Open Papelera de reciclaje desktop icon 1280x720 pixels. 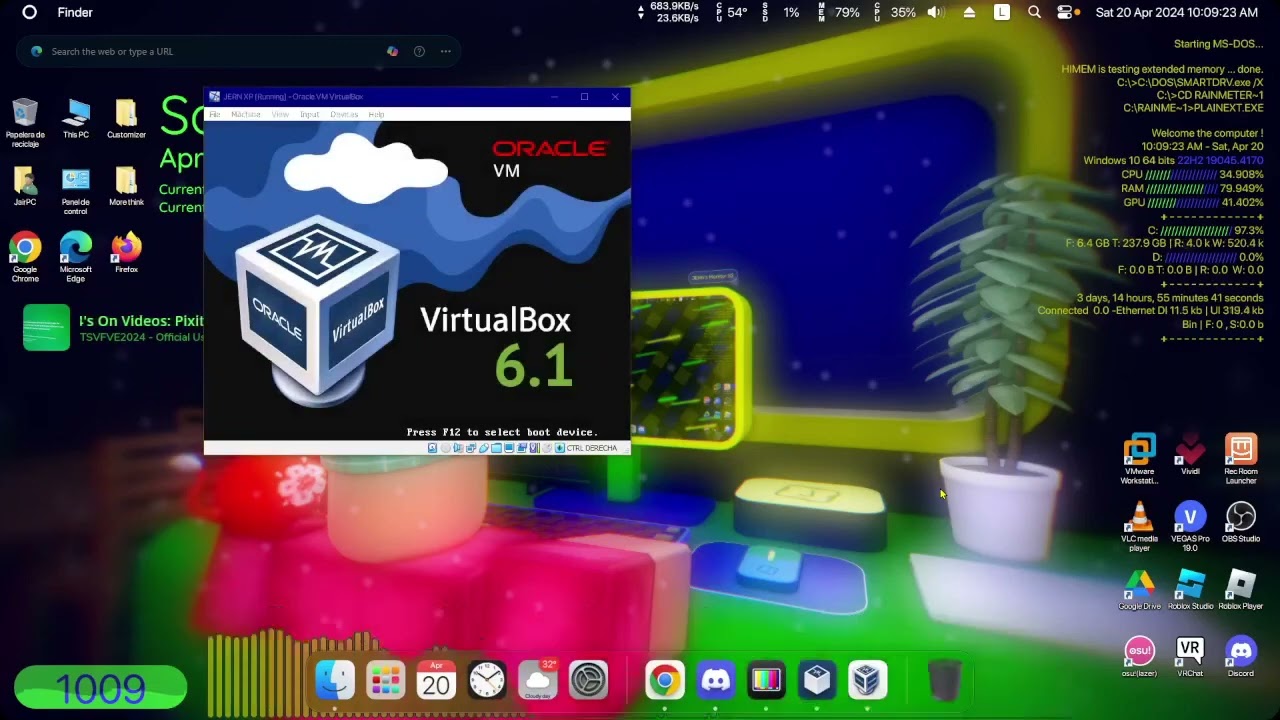(x=25, y=123)
